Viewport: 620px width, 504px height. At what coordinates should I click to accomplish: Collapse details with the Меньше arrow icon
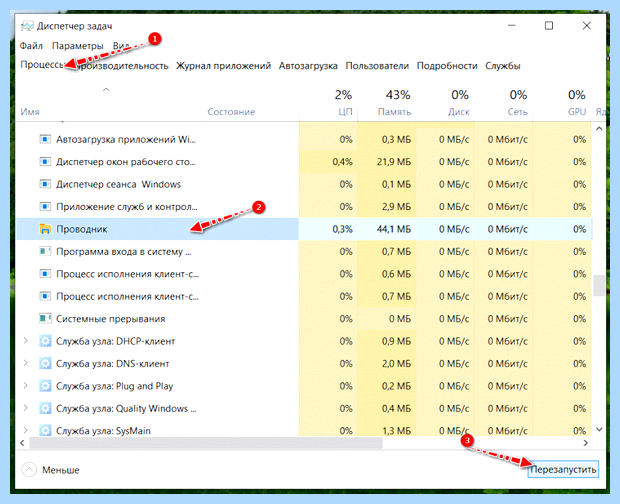tap(29, 470)
